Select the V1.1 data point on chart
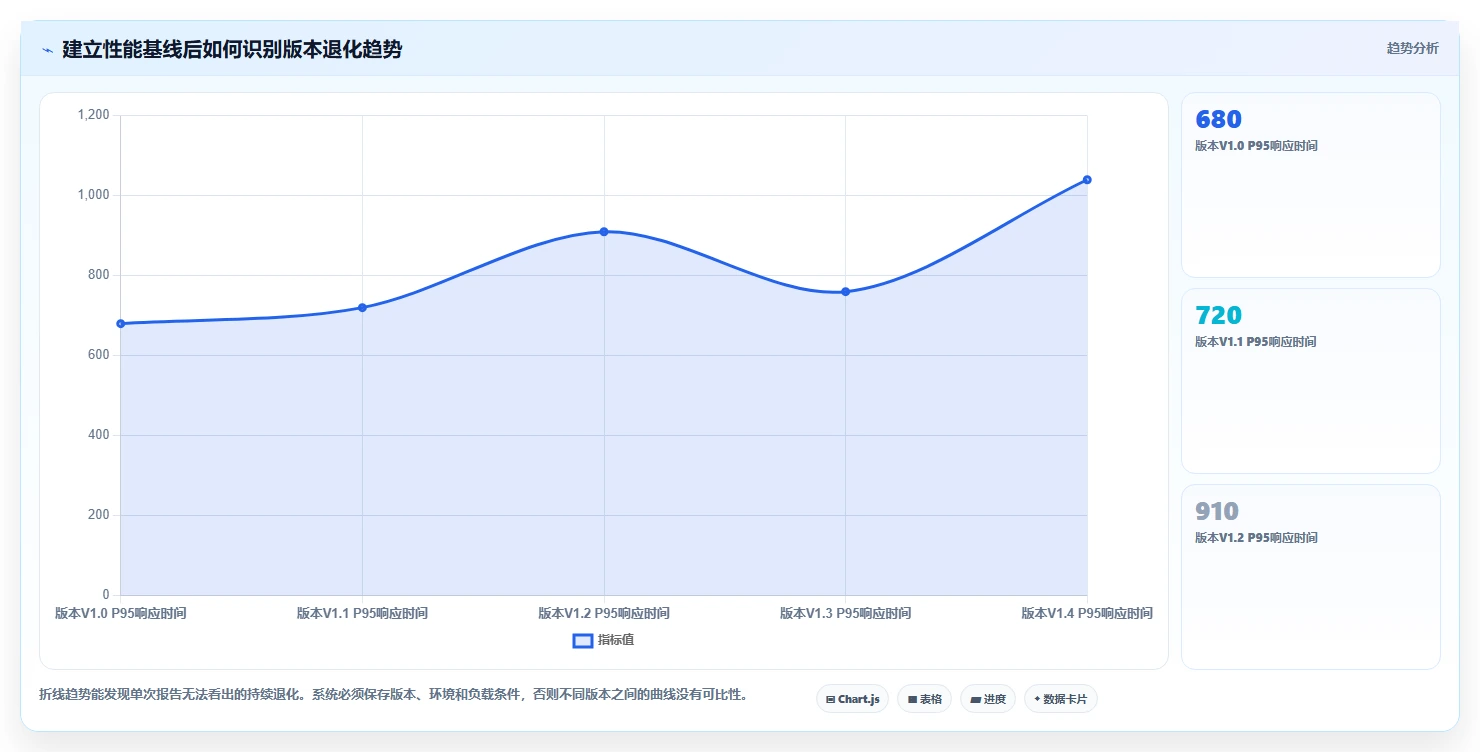This screenshot has width=1480, height=752. [x=362, y=307]
